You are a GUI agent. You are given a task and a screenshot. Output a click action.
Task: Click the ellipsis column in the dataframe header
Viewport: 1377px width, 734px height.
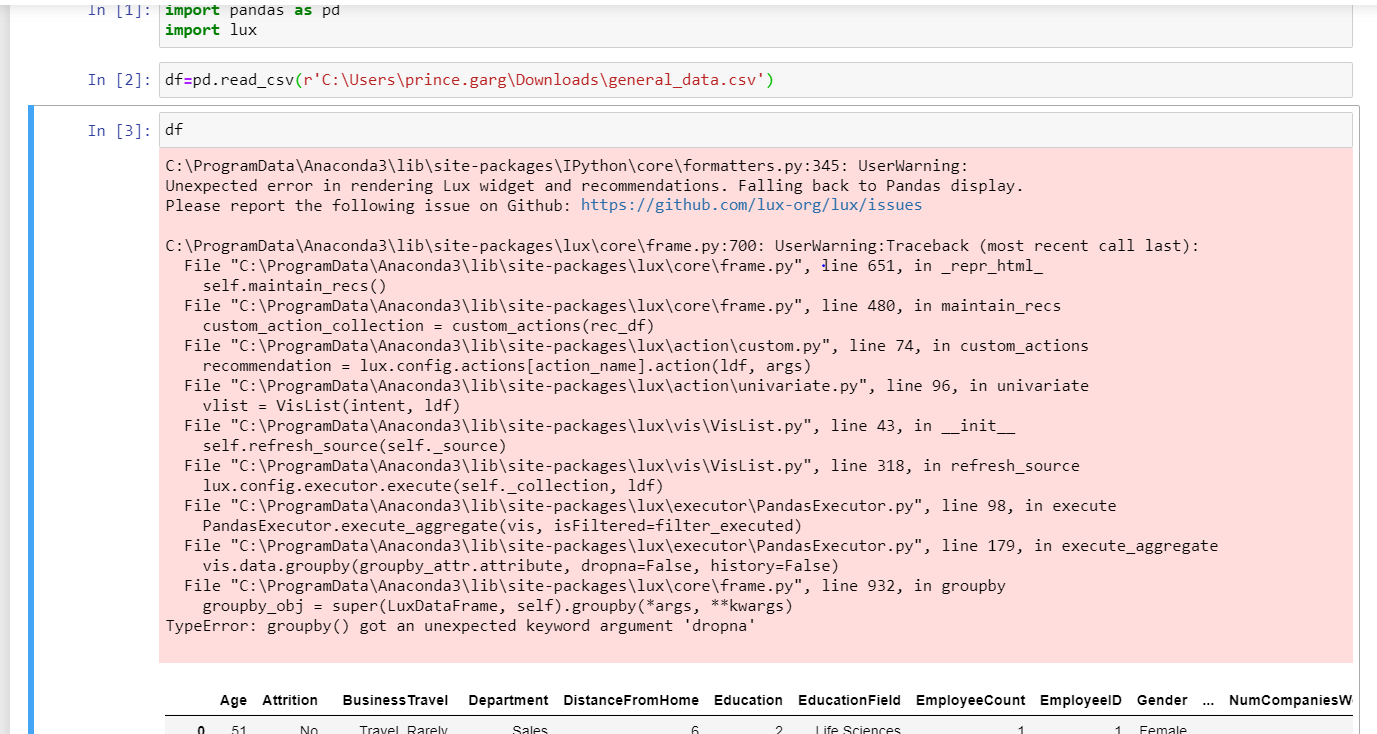point(1207,700)
